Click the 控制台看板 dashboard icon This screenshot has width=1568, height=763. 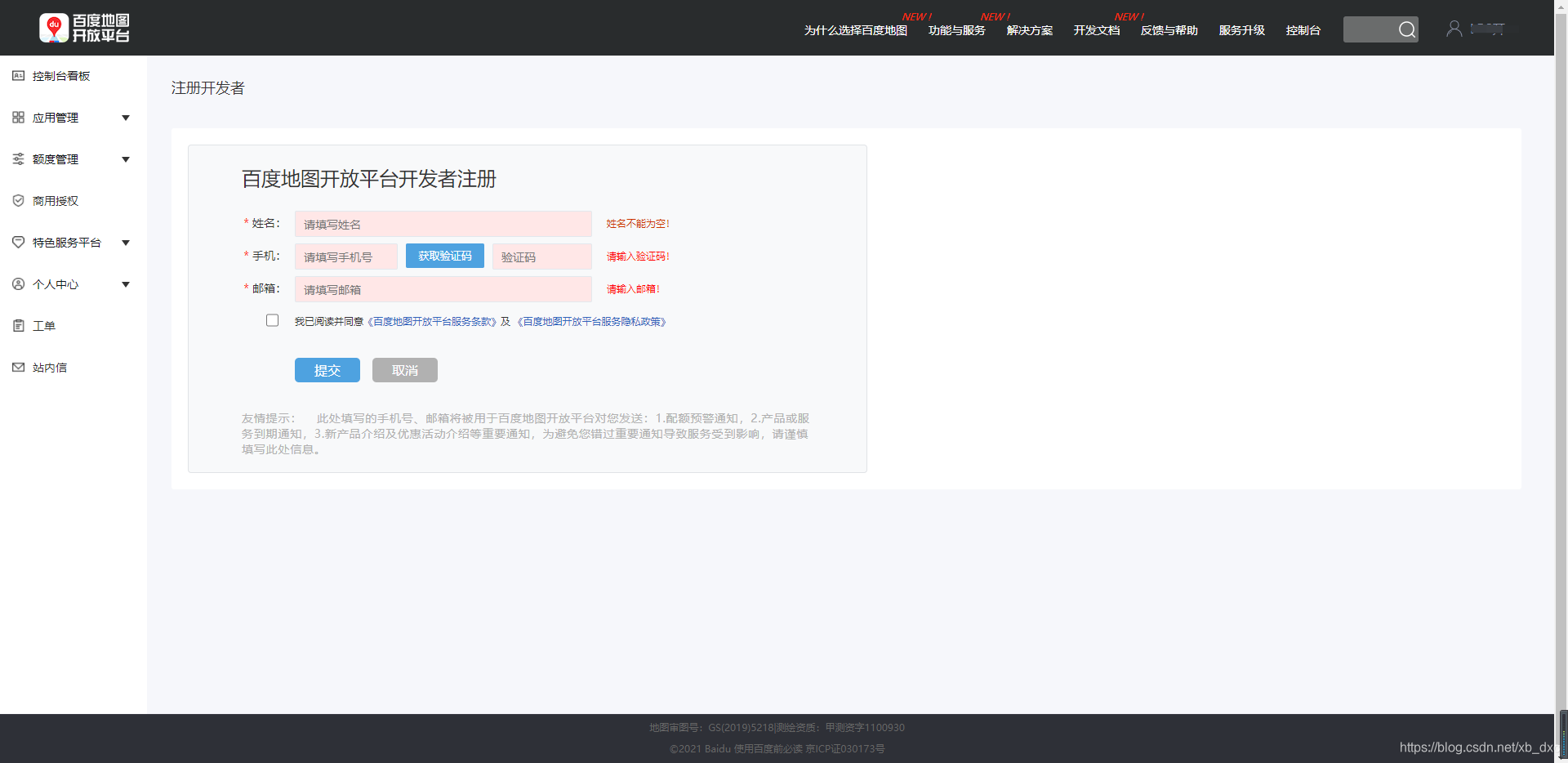coord(18,76)
